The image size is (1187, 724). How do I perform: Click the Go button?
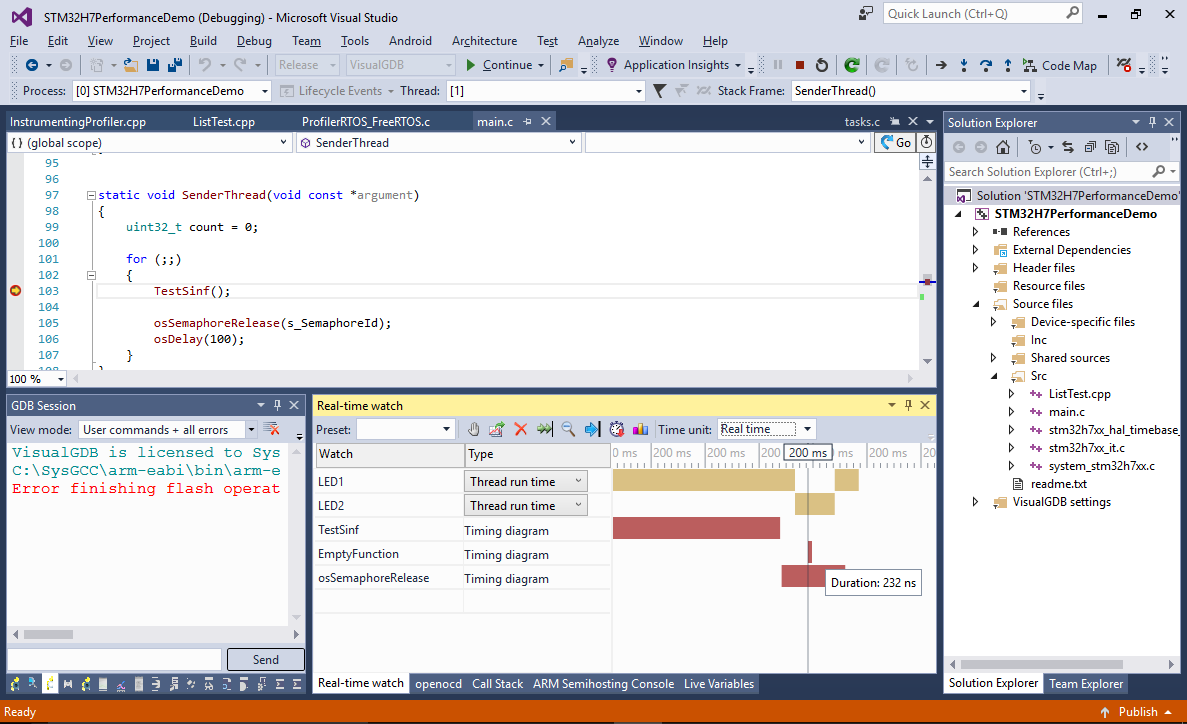click(896, 142)
